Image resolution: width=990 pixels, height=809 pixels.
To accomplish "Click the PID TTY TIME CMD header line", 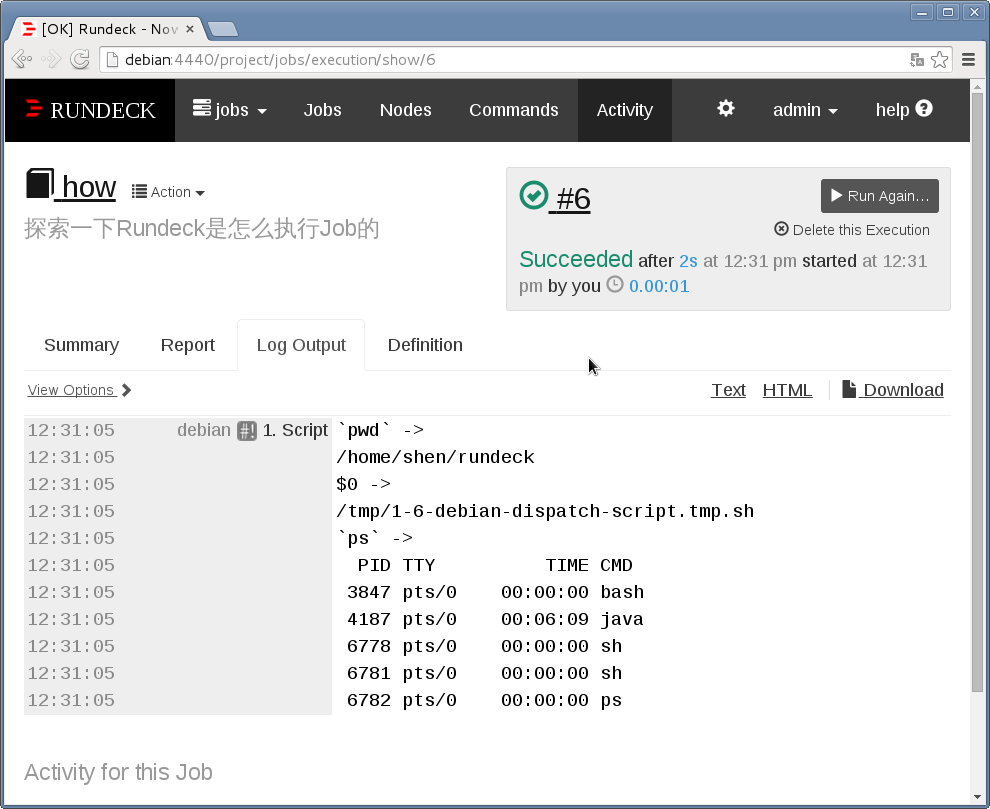I will [495, 565].
